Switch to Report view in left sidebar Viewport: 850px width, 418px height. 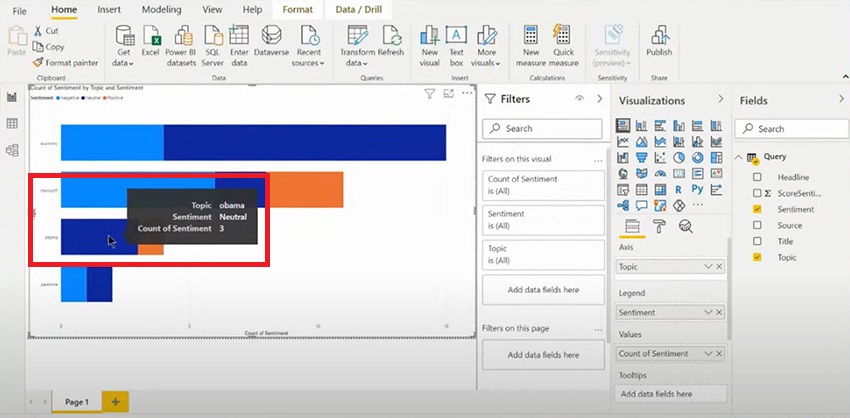(x=12, y=97)
